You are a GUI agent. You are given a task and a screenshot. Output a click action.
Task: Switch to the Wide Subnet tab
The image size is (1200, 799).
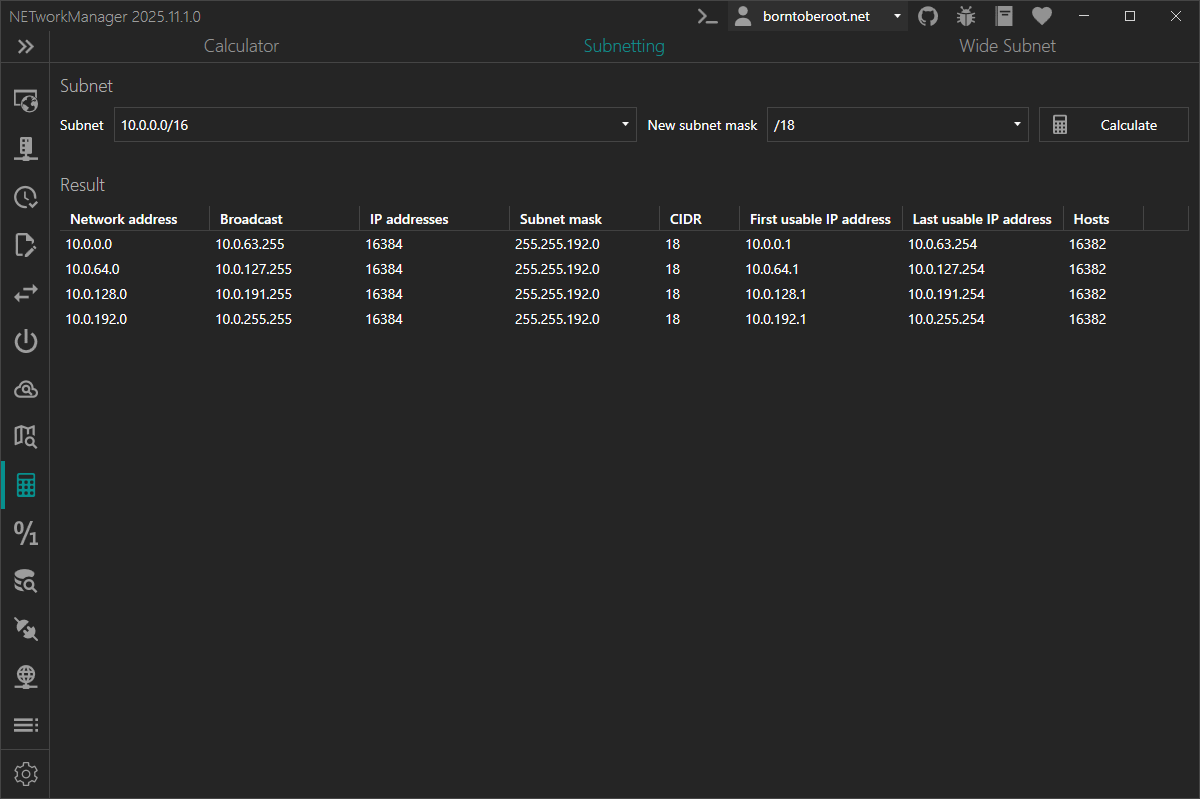tap(1007, 46)
